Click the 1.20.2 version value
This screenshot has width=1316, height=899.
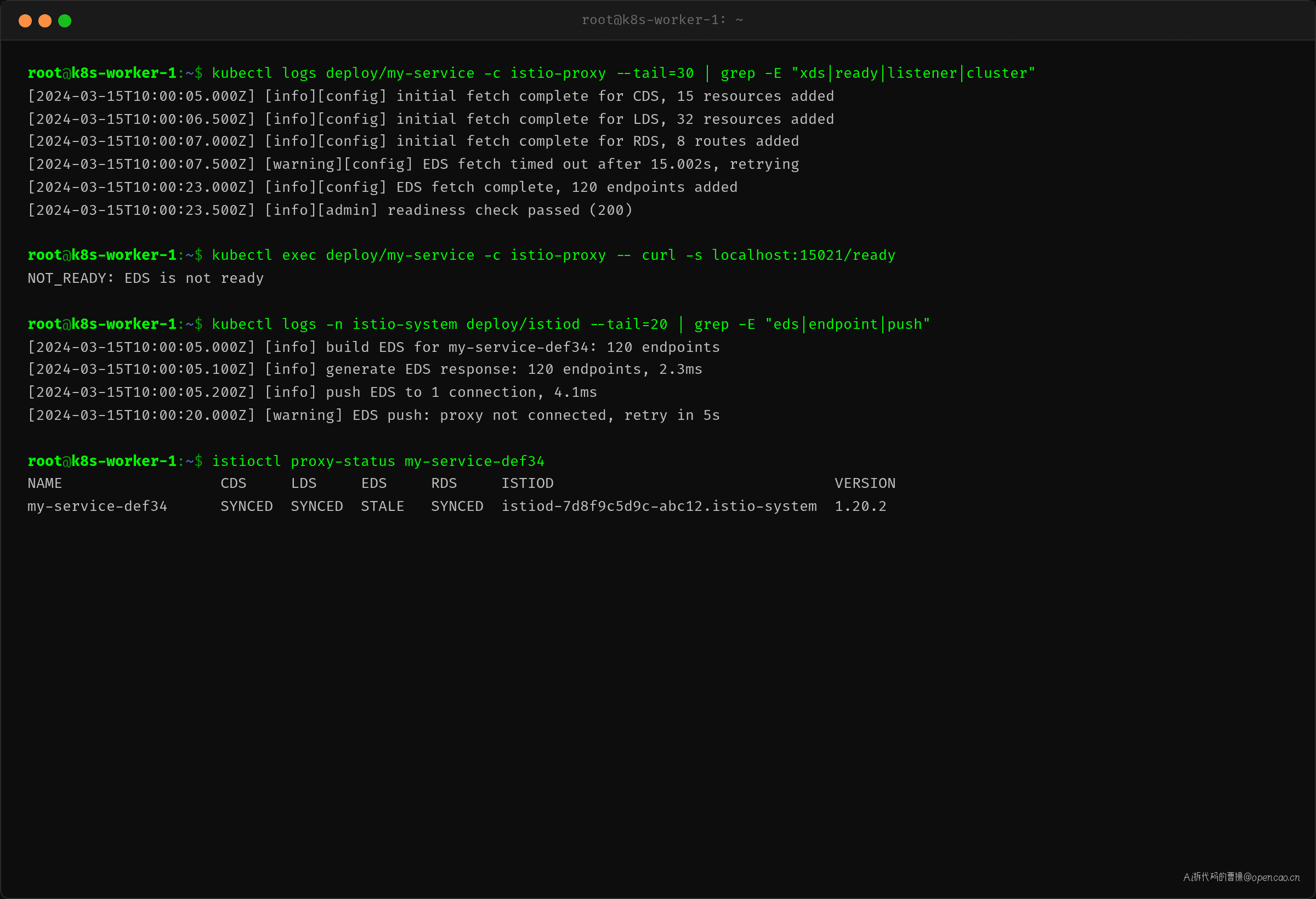click(x=861, y=506)
